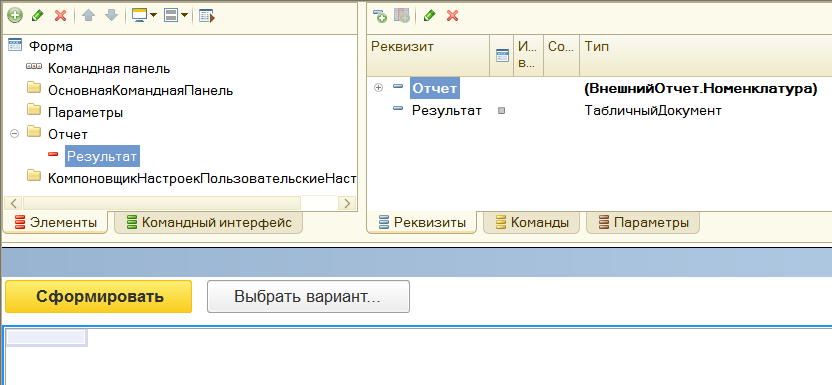Click the edit pencil in elements toolbar
The height and width of the screenshot is (385, 832).
[37, 15]
